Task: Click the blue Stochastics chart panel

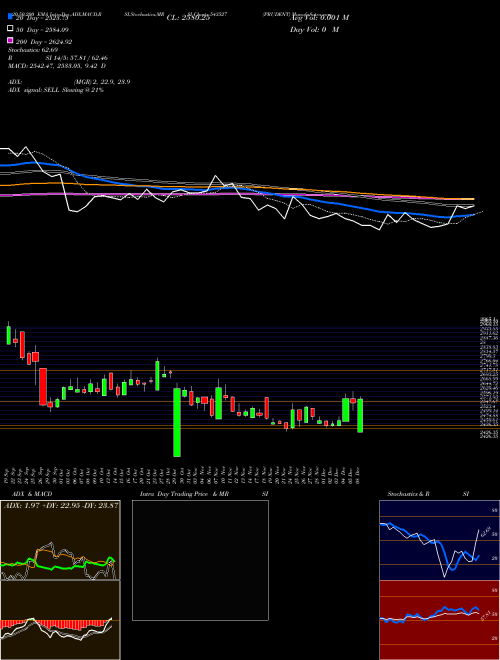Action: (x=439, y=540)
